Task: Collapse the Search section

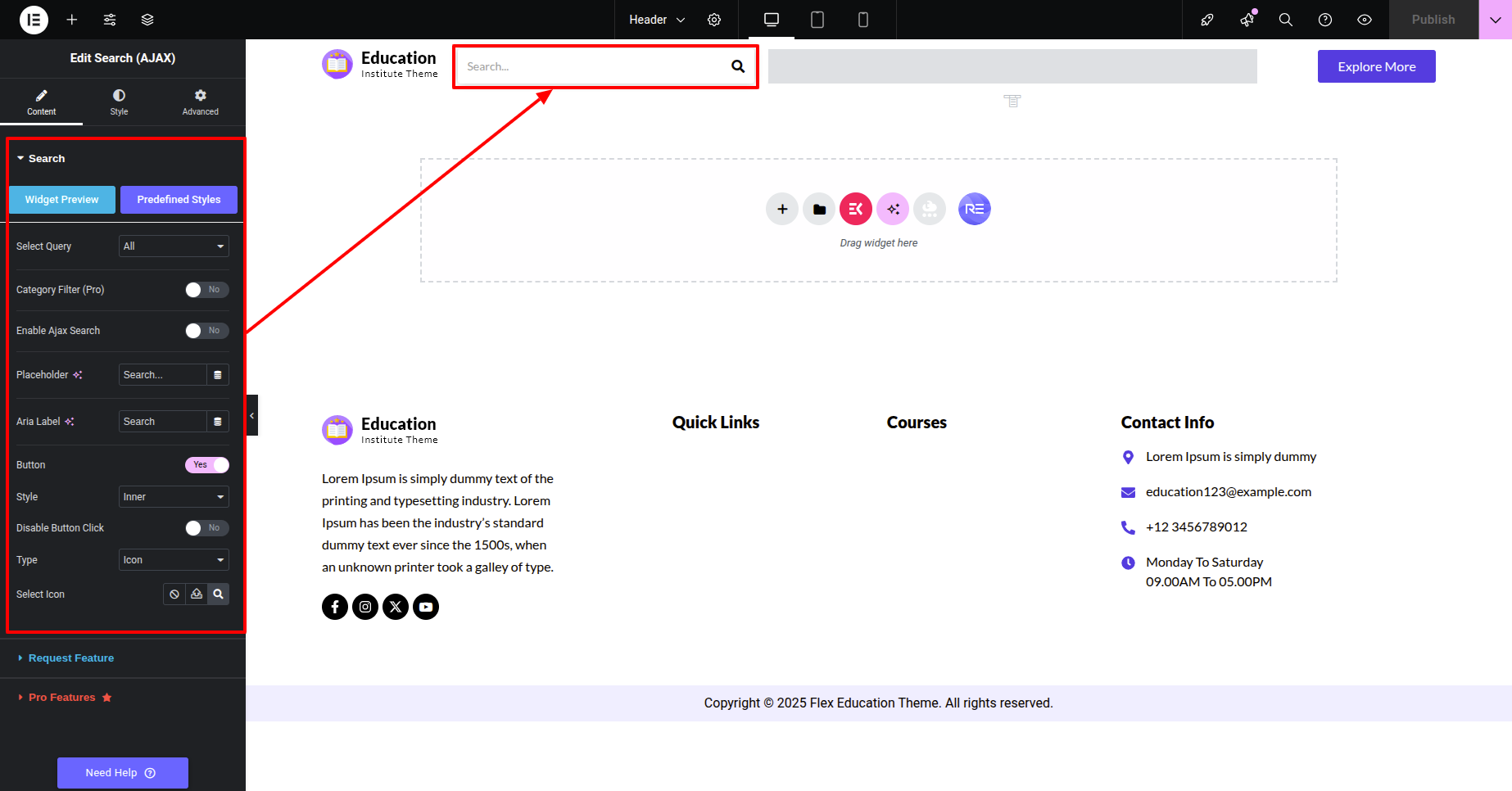Action: point(41,158)
